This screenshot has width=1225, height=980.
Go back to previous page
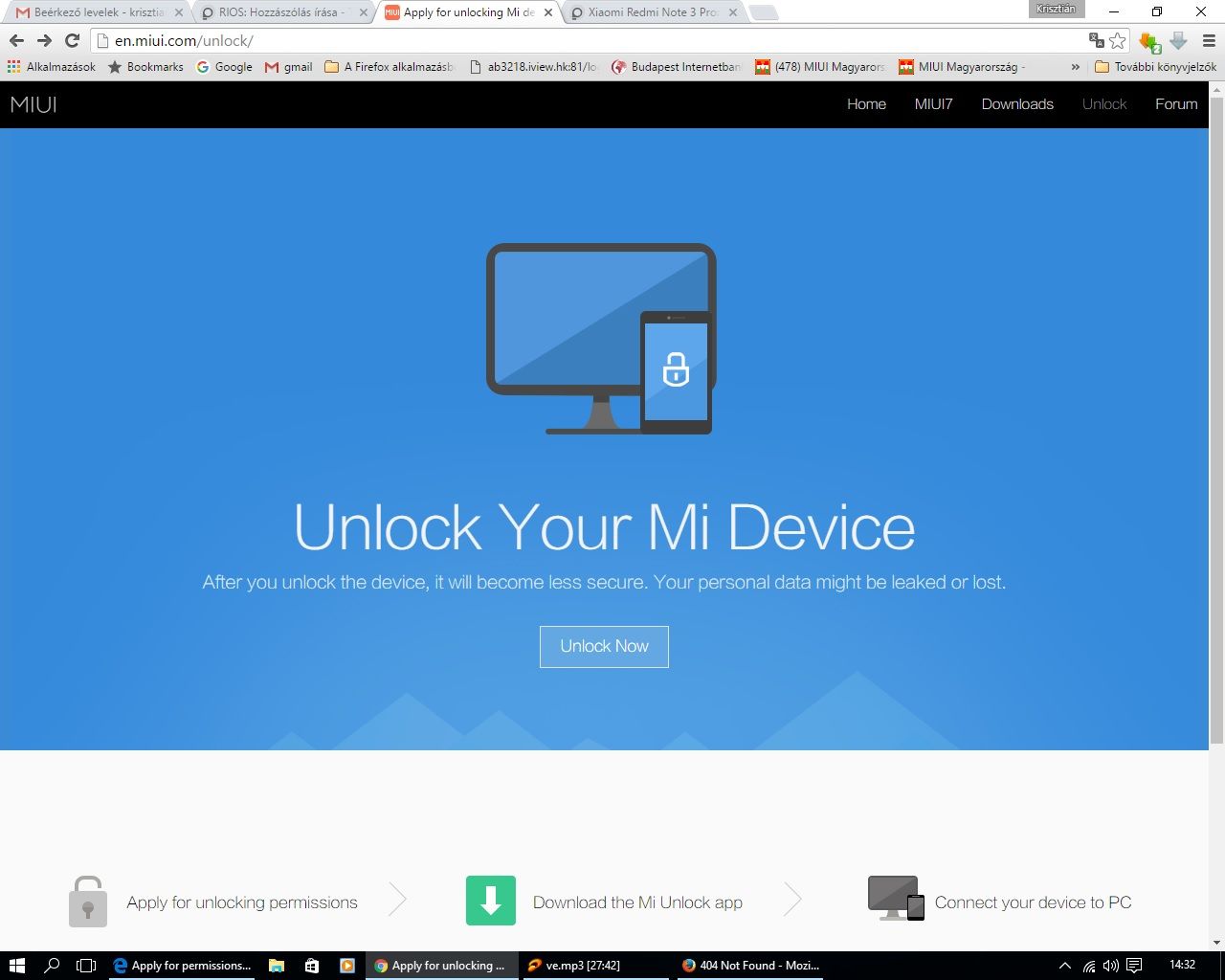click(16, 40)
